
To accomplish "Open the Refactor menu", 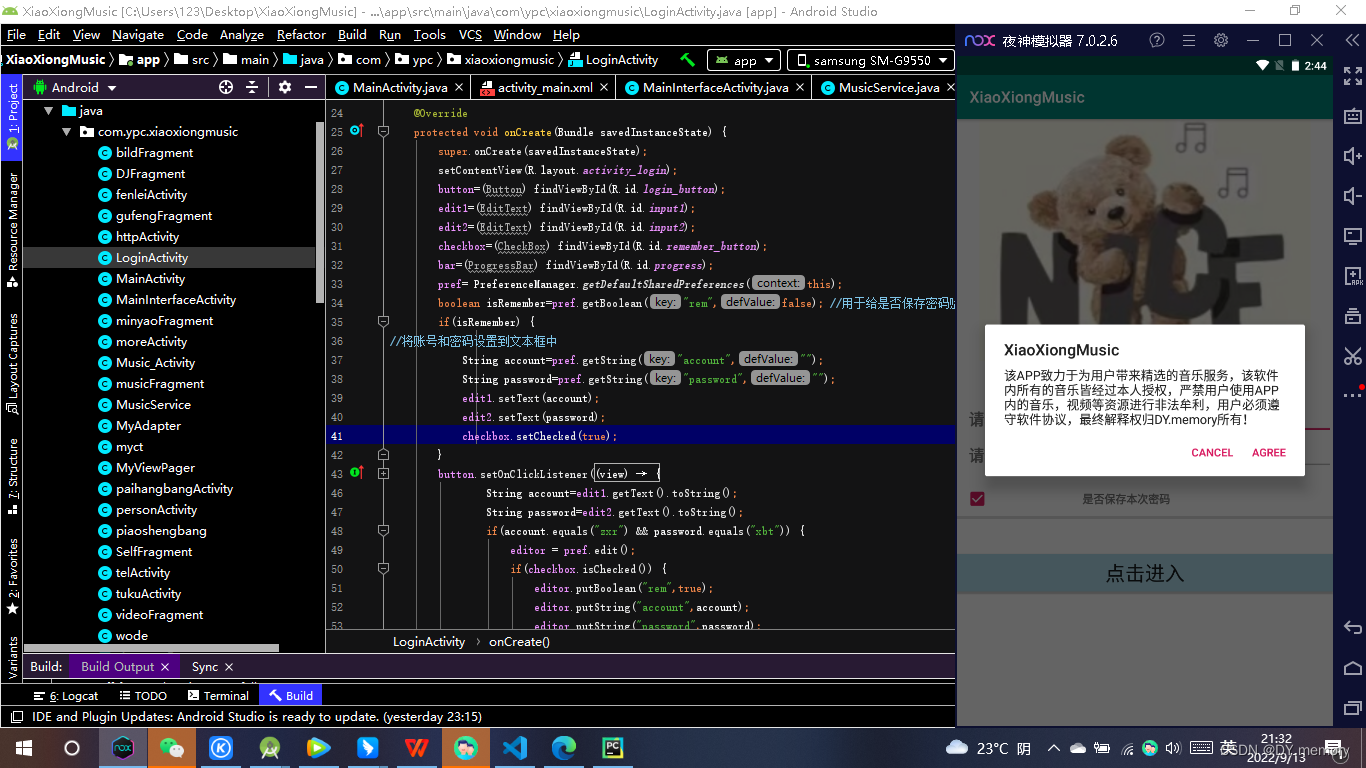I will (301, 34).
